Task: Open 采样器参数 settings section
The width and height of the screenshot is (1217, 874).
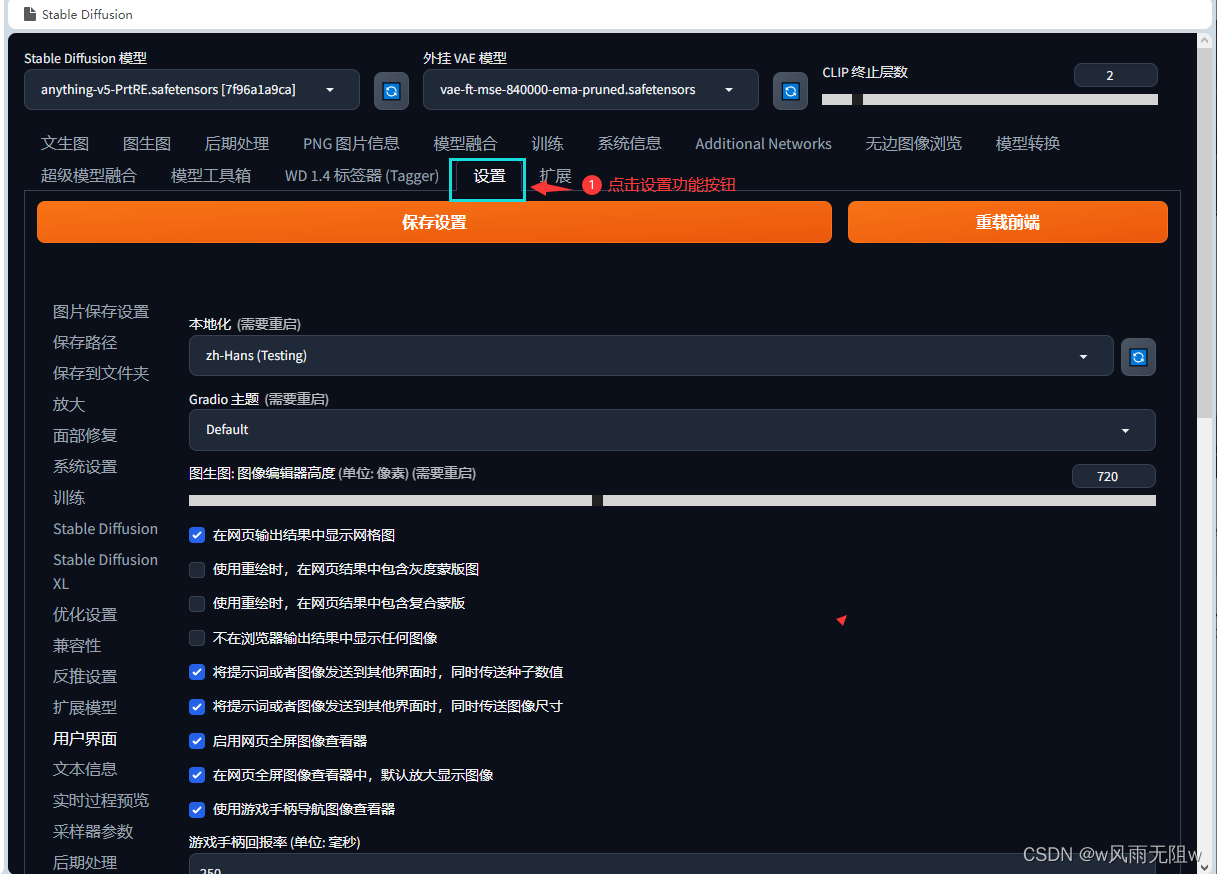Action: pos(93,831)
